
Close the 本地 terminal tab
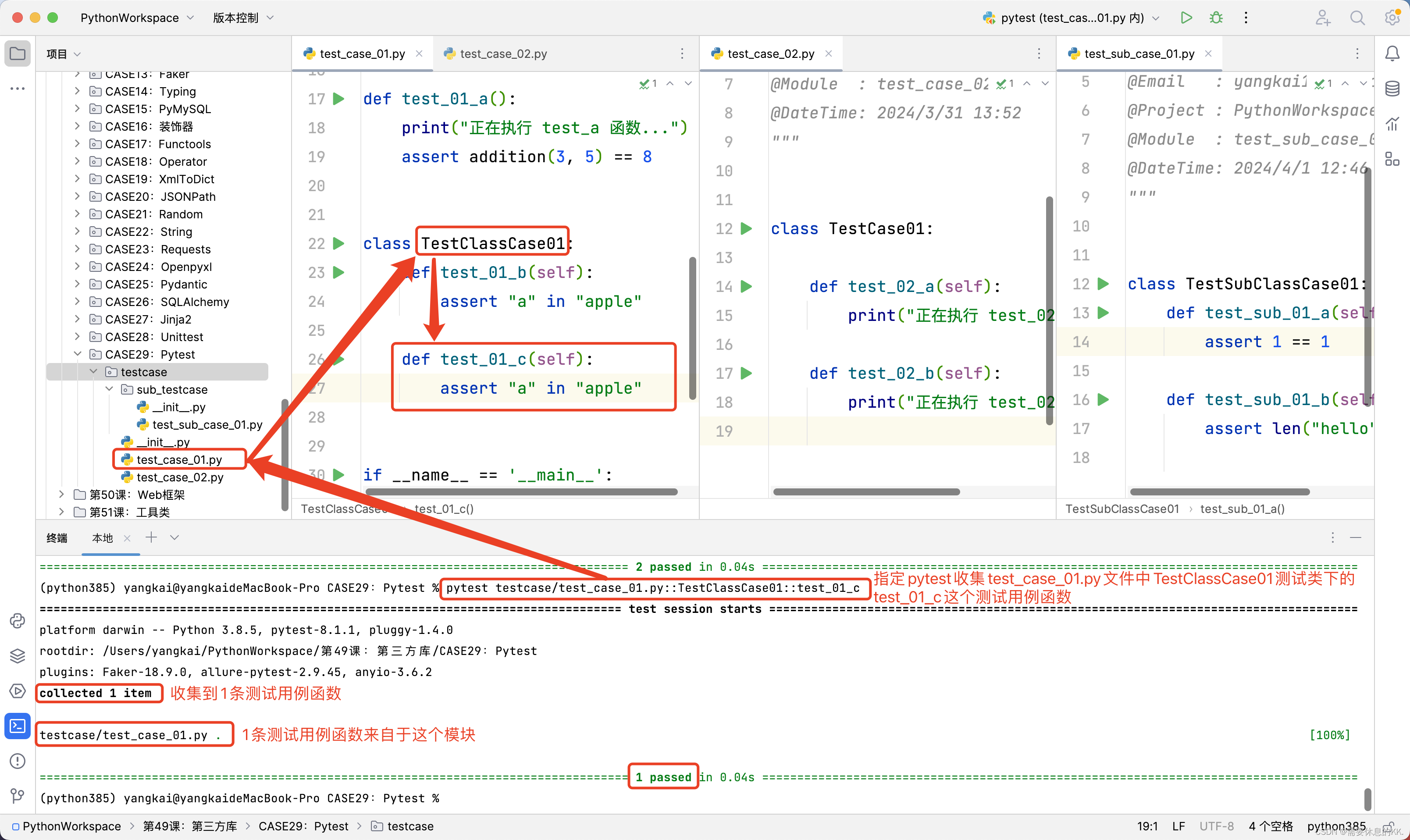(x=127, y=538)
